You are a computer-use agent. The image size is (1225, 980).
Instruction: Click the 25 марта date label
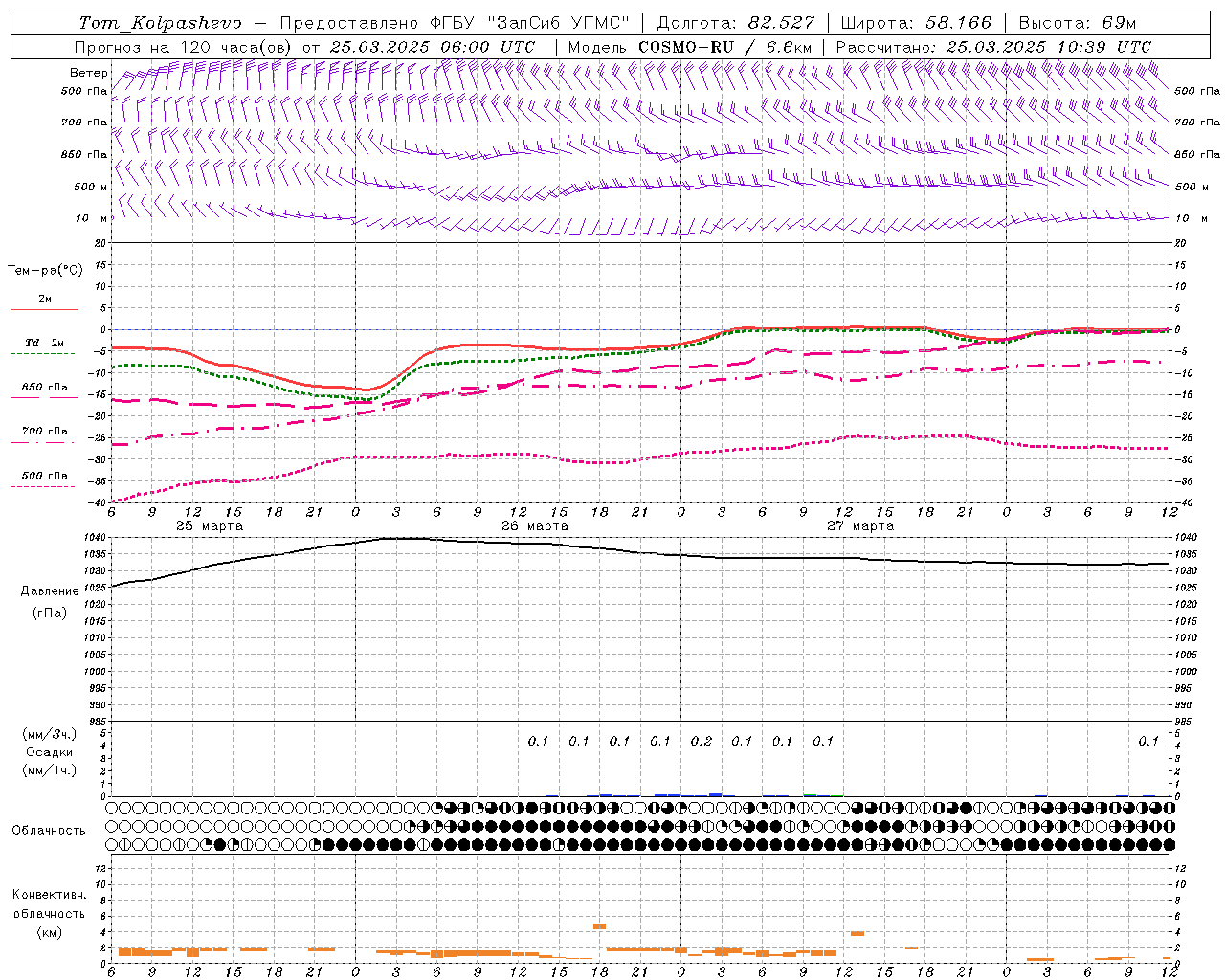tap(210, 526)
